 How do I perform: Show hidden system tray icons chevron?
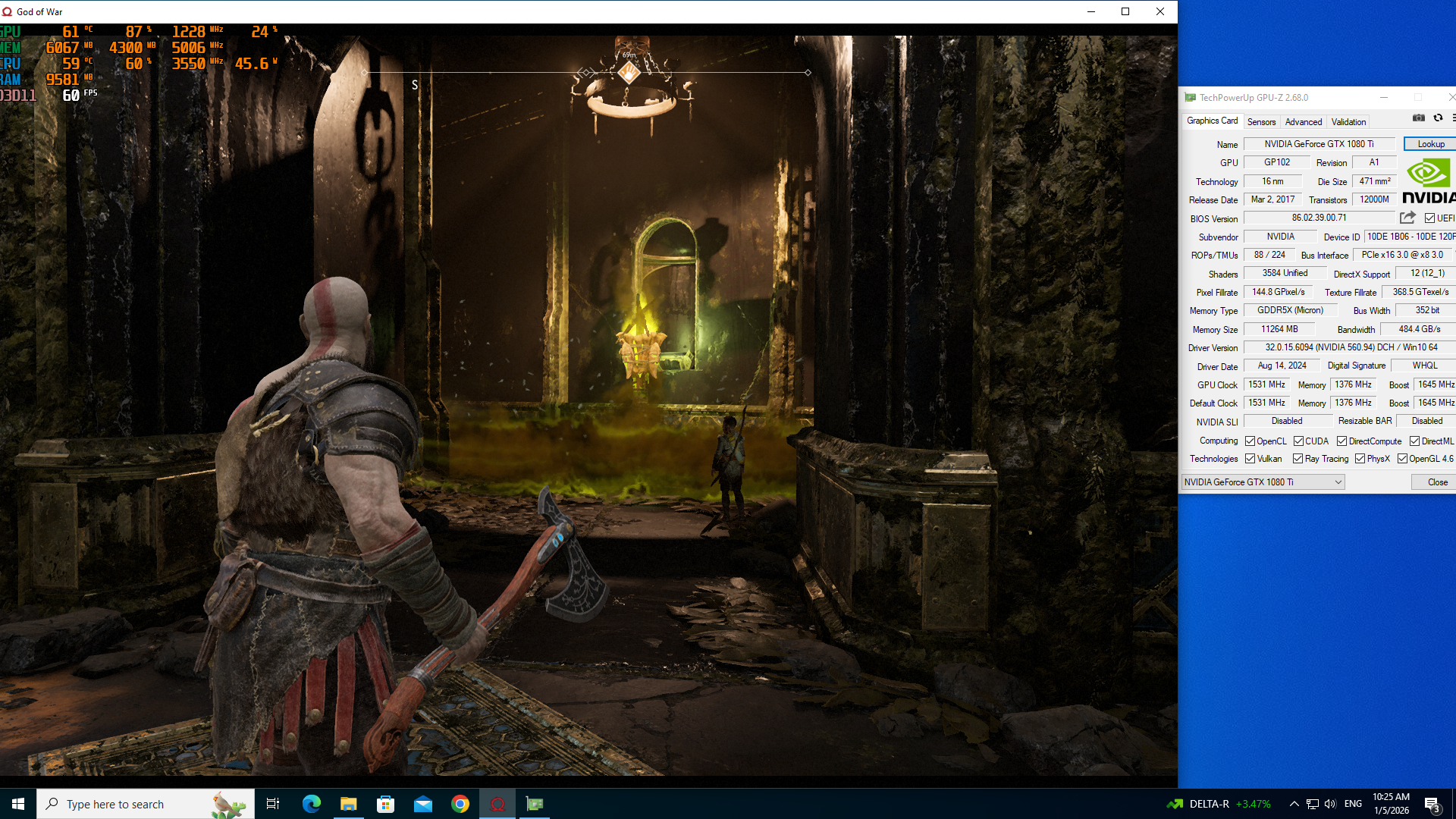click(x=1294, y=804)
